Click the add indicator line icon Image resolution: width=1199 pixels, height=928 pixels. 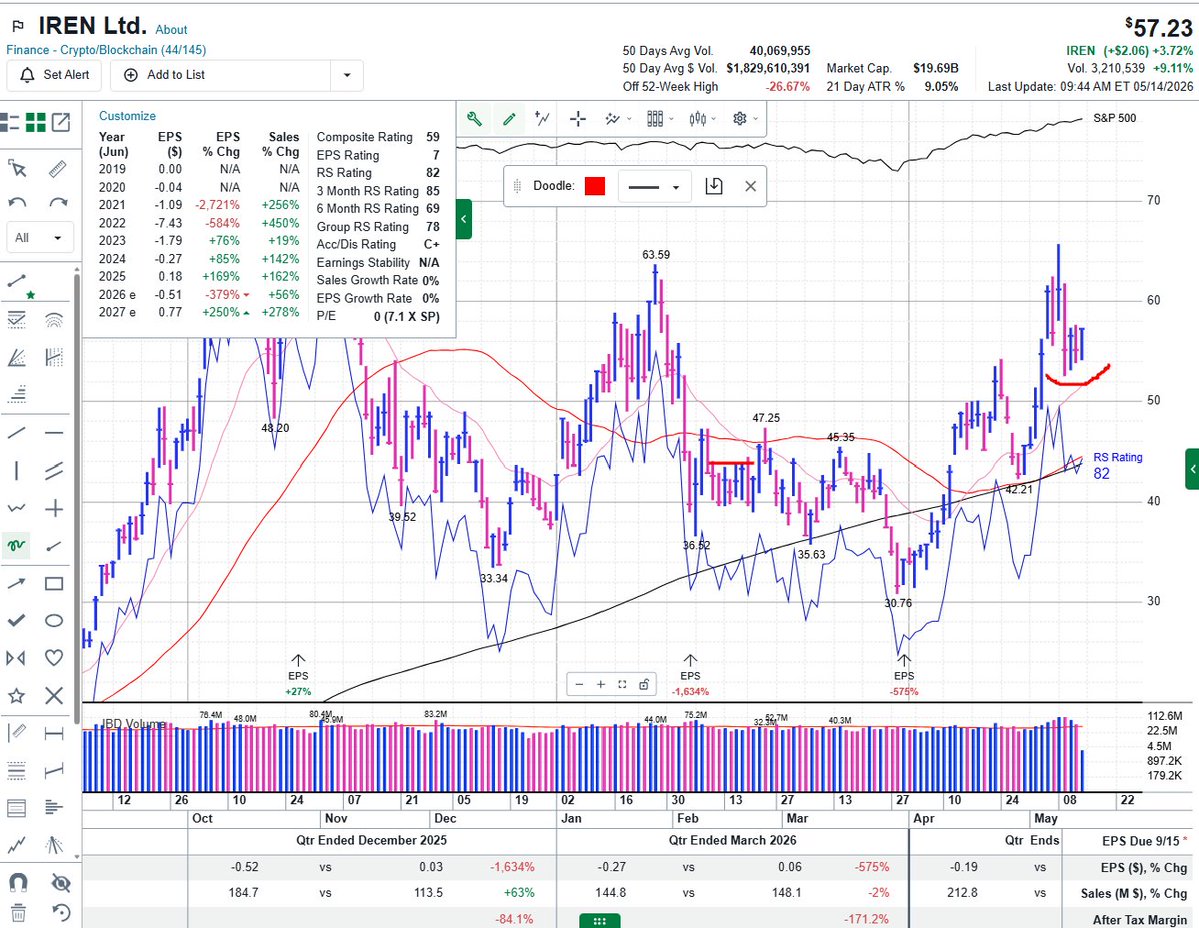pyautogui.click(x=542, y=118)
